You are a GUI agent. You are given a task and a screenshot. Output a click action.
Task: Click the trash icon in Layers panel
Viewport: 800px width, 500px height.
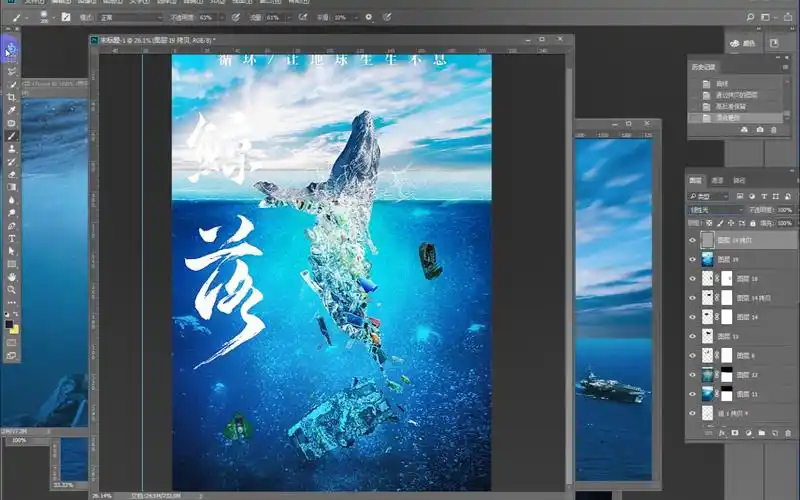coord(789,433)
